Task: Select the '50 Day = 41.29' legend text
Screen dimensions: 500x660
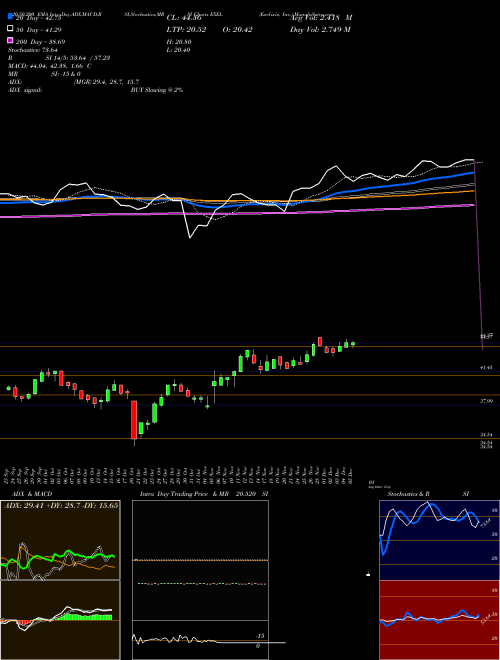Action: [x=39, y=30]
